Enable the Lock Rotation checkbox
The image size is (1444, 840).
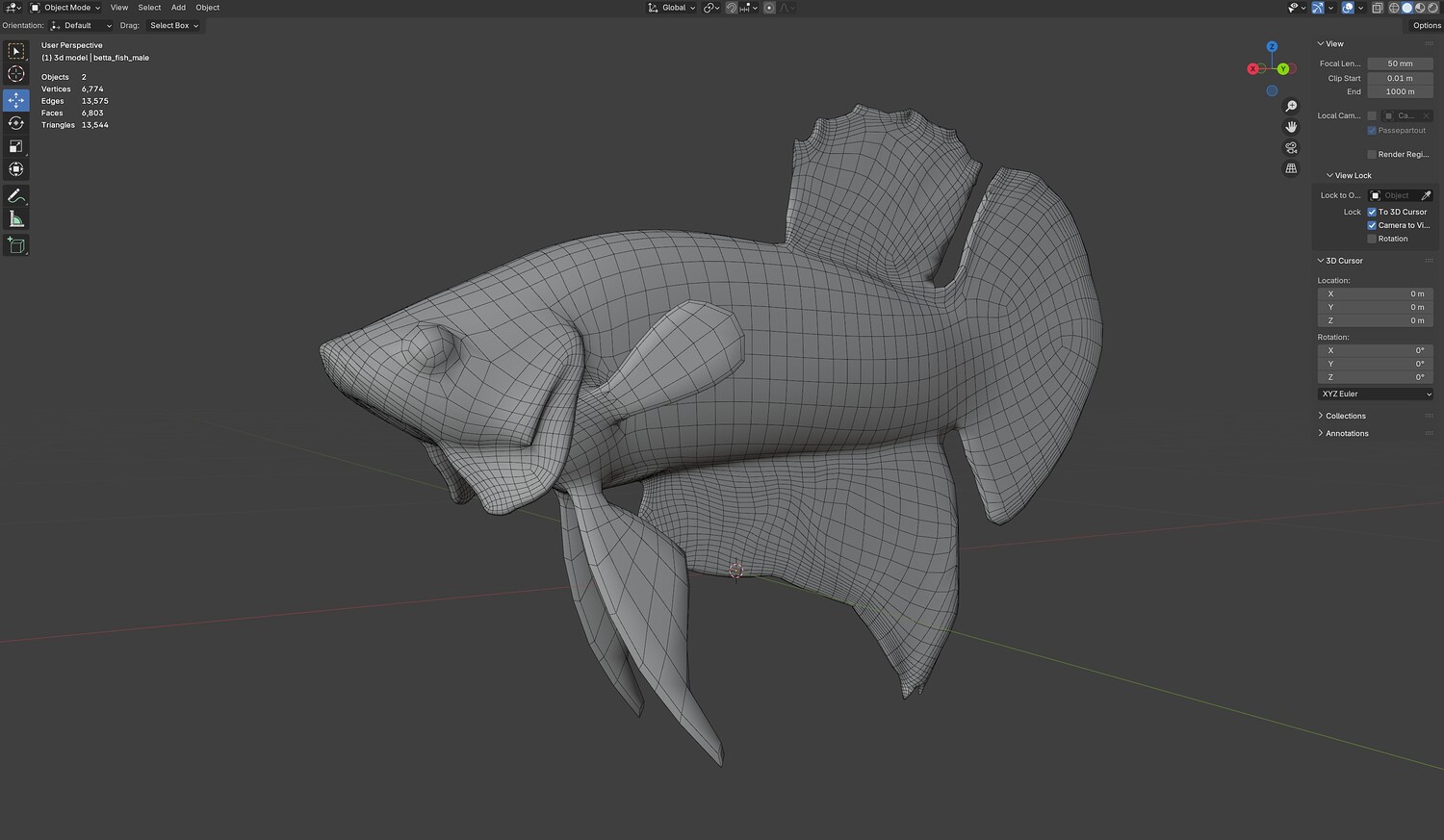point(1372,239)
